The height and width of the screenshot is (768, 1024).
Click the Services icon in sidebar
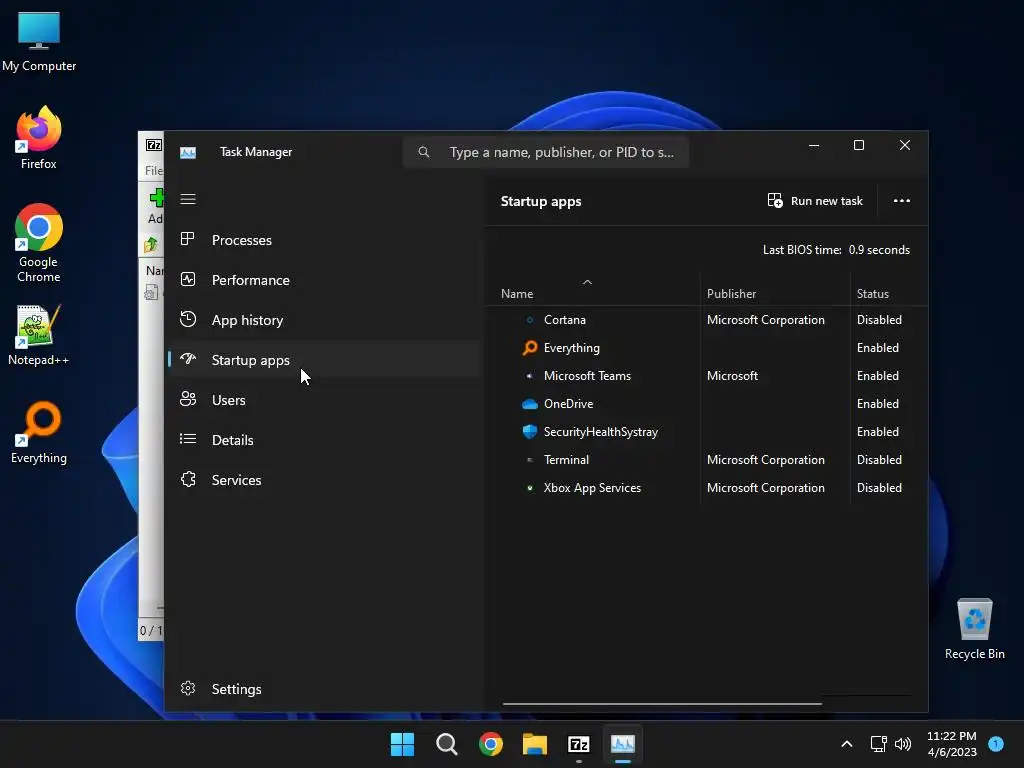(188, 480)
